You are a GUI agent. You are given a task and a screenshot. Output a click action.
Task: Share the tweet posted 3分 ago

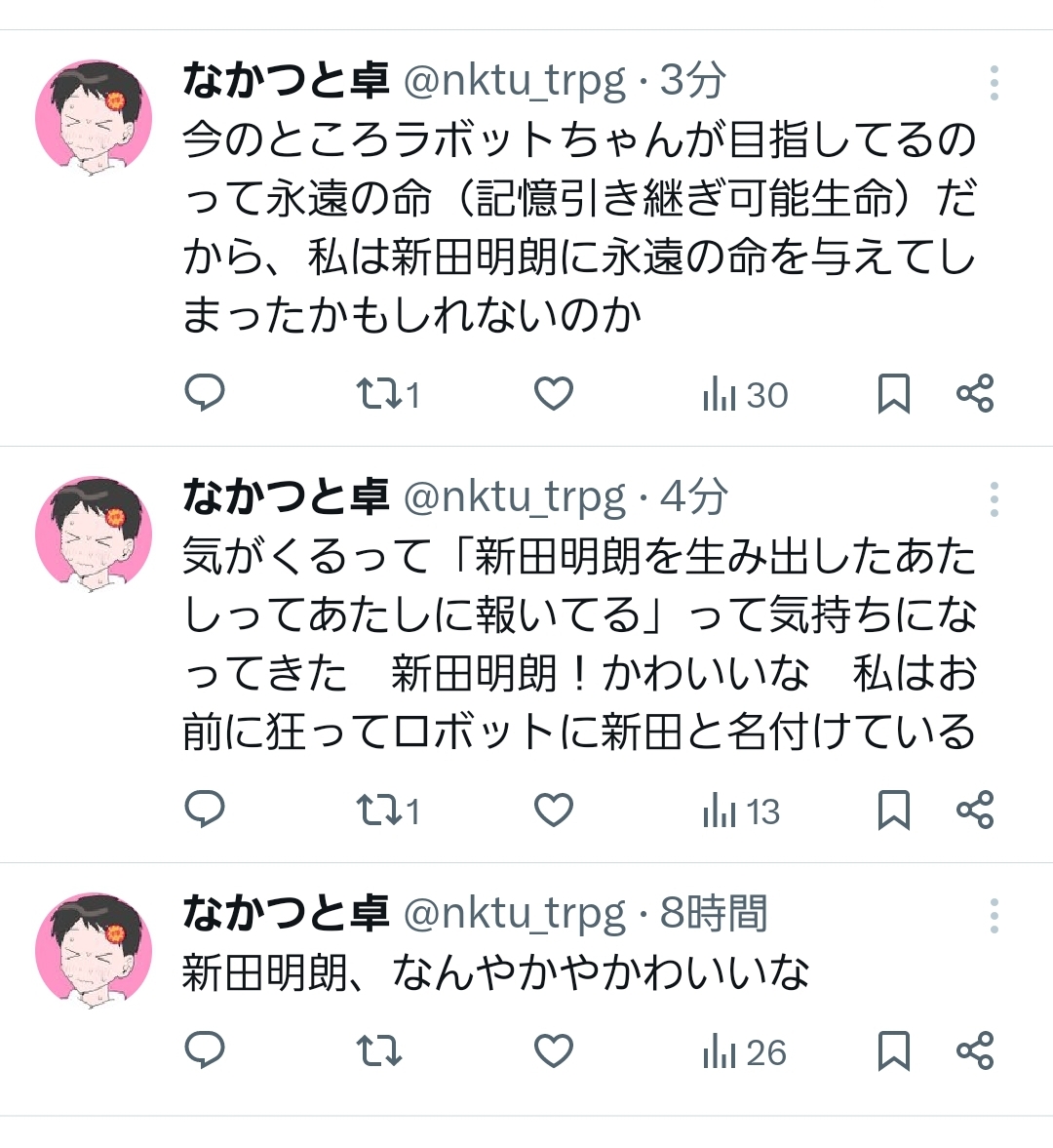pos(974,394)
